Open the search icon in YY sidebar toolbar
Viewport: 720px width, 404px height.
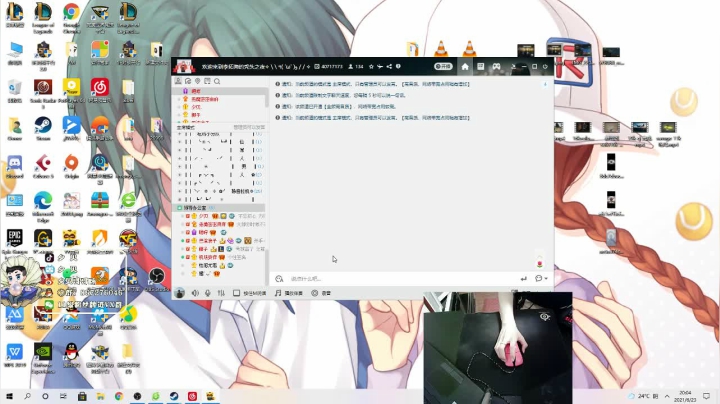217,81
